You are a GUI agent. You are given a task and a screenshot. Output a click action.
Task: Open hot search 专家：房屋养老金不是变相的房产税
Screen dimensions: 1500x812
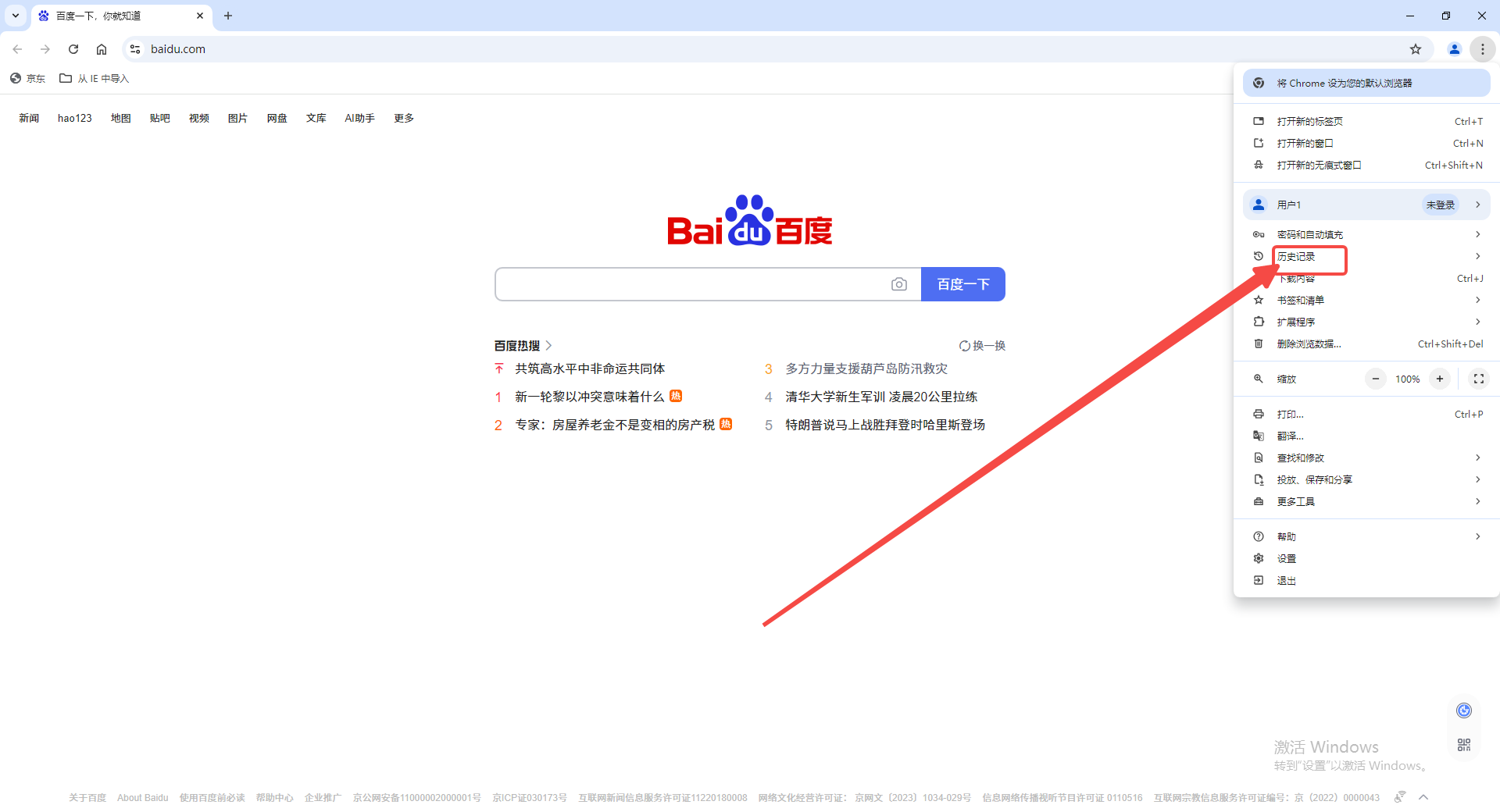(615, 425)
